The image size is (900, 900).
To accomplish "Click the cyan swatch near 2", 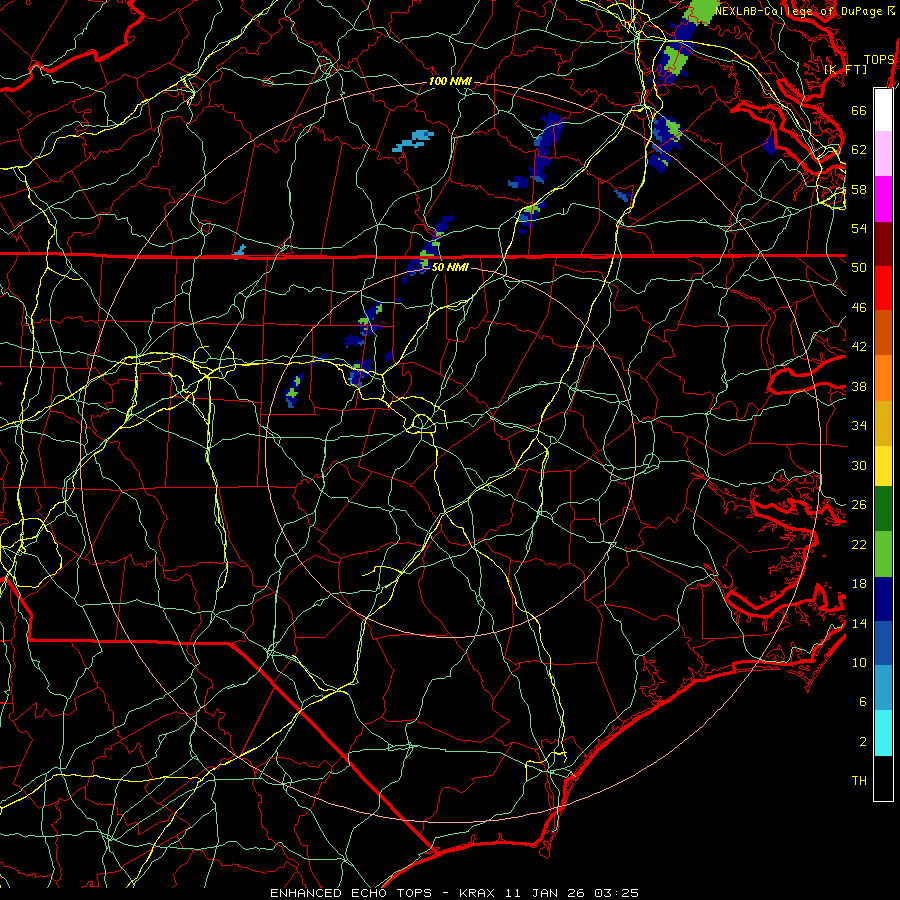I will pos(883,733).
